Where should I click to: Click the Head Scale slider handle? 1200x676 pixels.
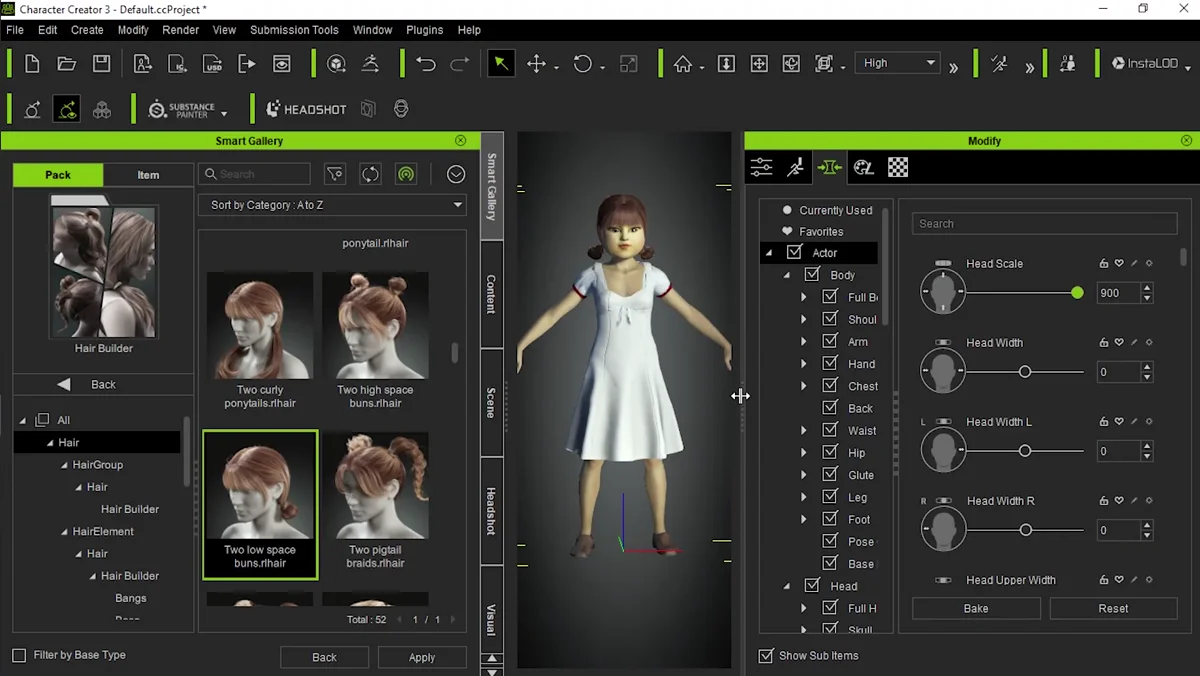point(1077,293)
